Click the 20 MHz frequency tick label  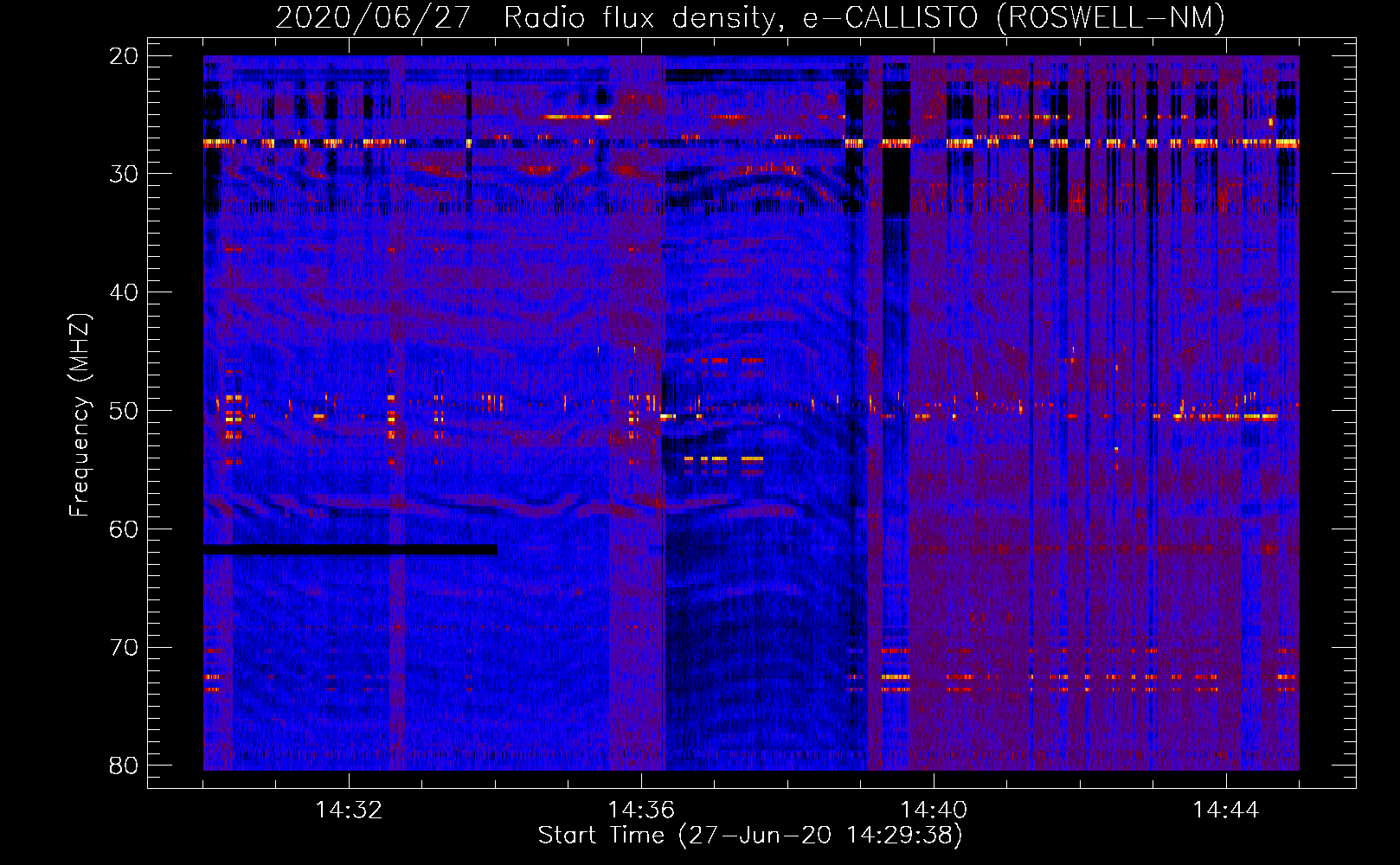point(124,56)
